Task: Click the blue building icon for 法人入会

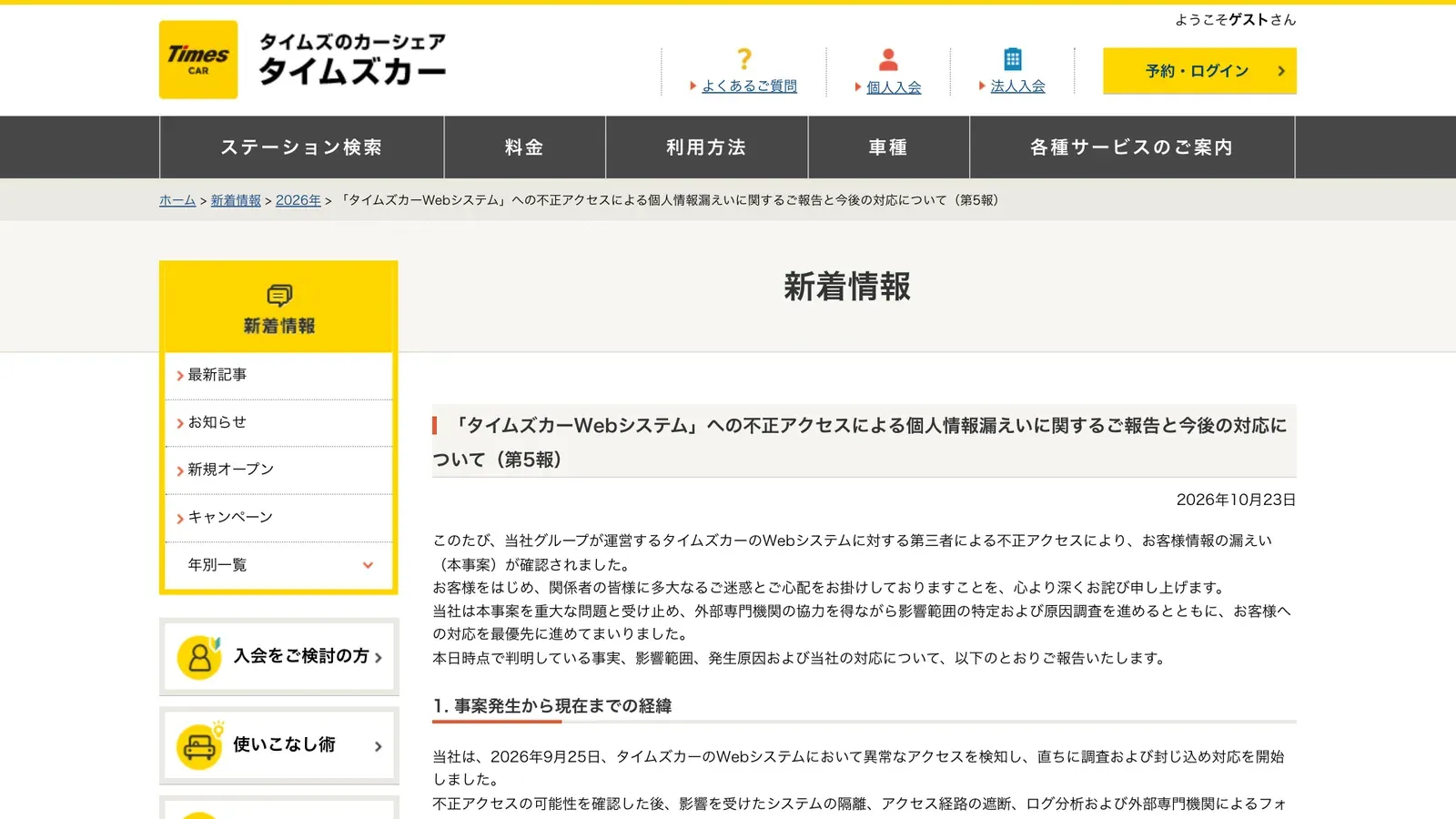Action: tap(1013, 59)
